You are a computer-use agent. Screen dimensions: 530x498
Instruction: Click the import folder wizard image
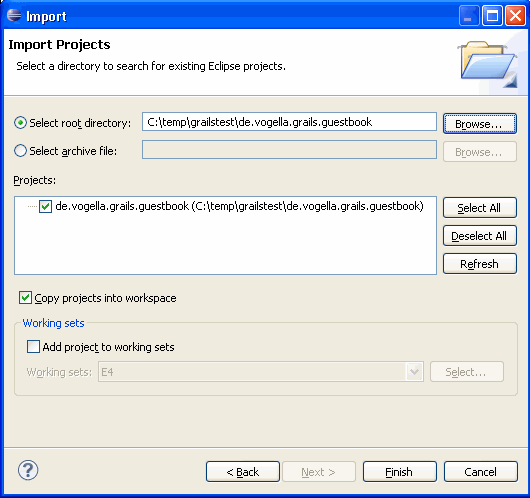pos(488,64)
